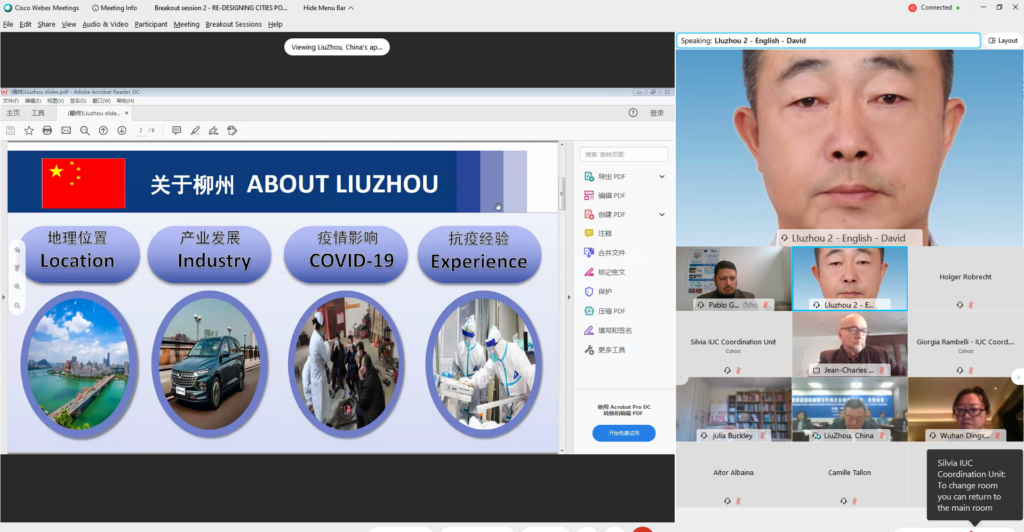Select the comment speech bubble tool

177,130
